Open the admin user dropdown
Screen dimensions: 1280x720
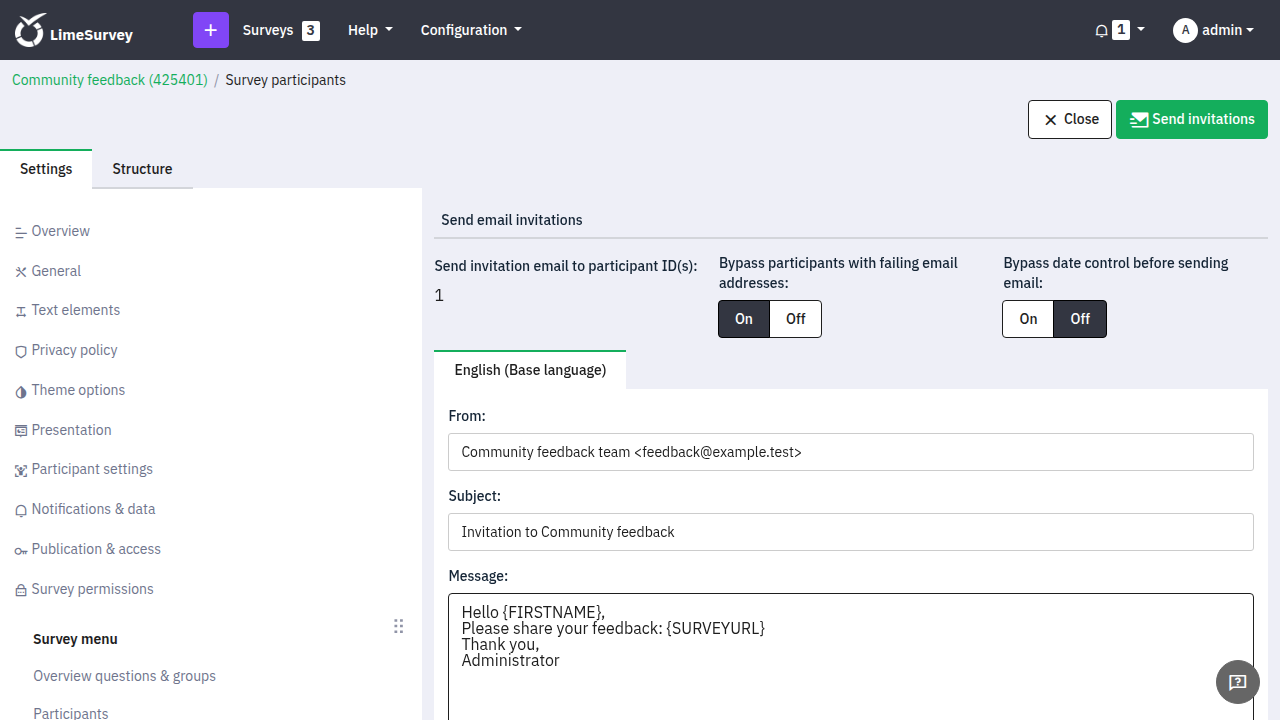coord(1214,30)
